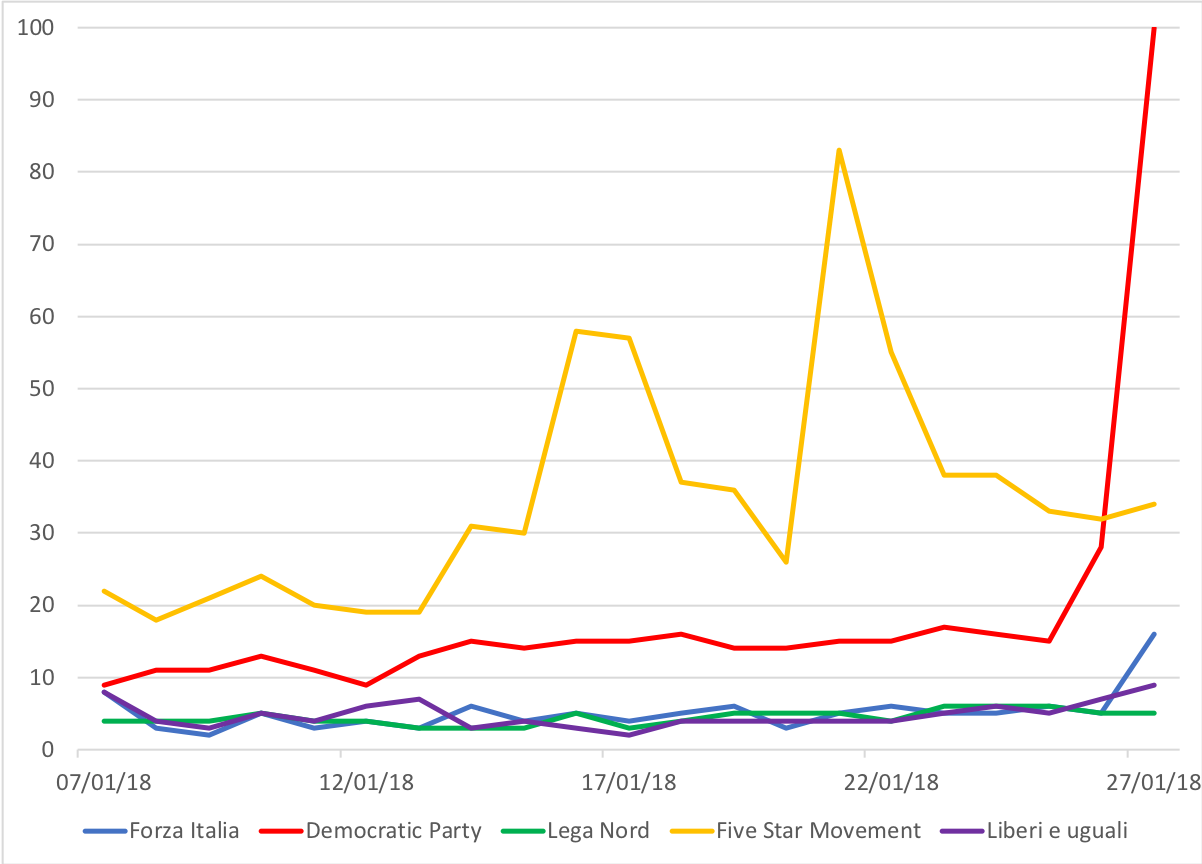Click the red line's peak at 100
Screen dimensions: 1202x864
coord(1154,29)
